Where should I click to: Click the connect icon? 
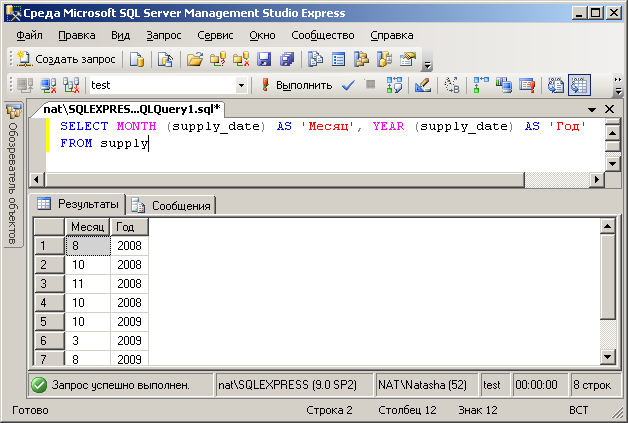(x=25, y=85)
